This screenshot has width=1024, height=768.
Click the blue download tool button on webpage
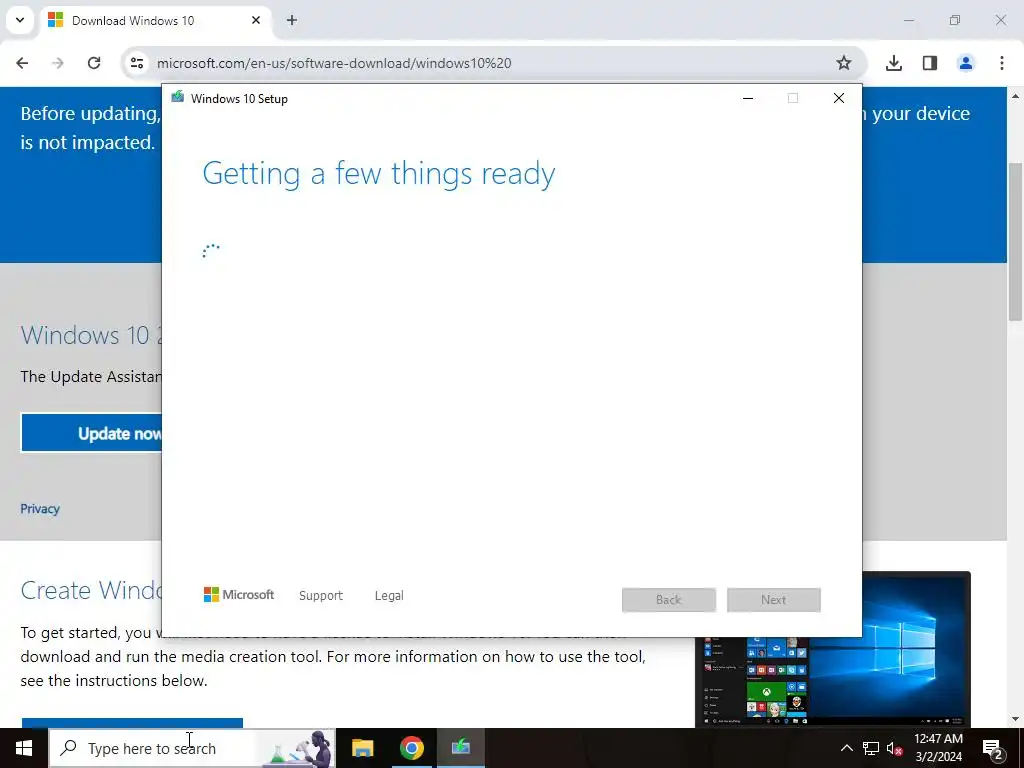pyautogui.click(x=133, y=722)
